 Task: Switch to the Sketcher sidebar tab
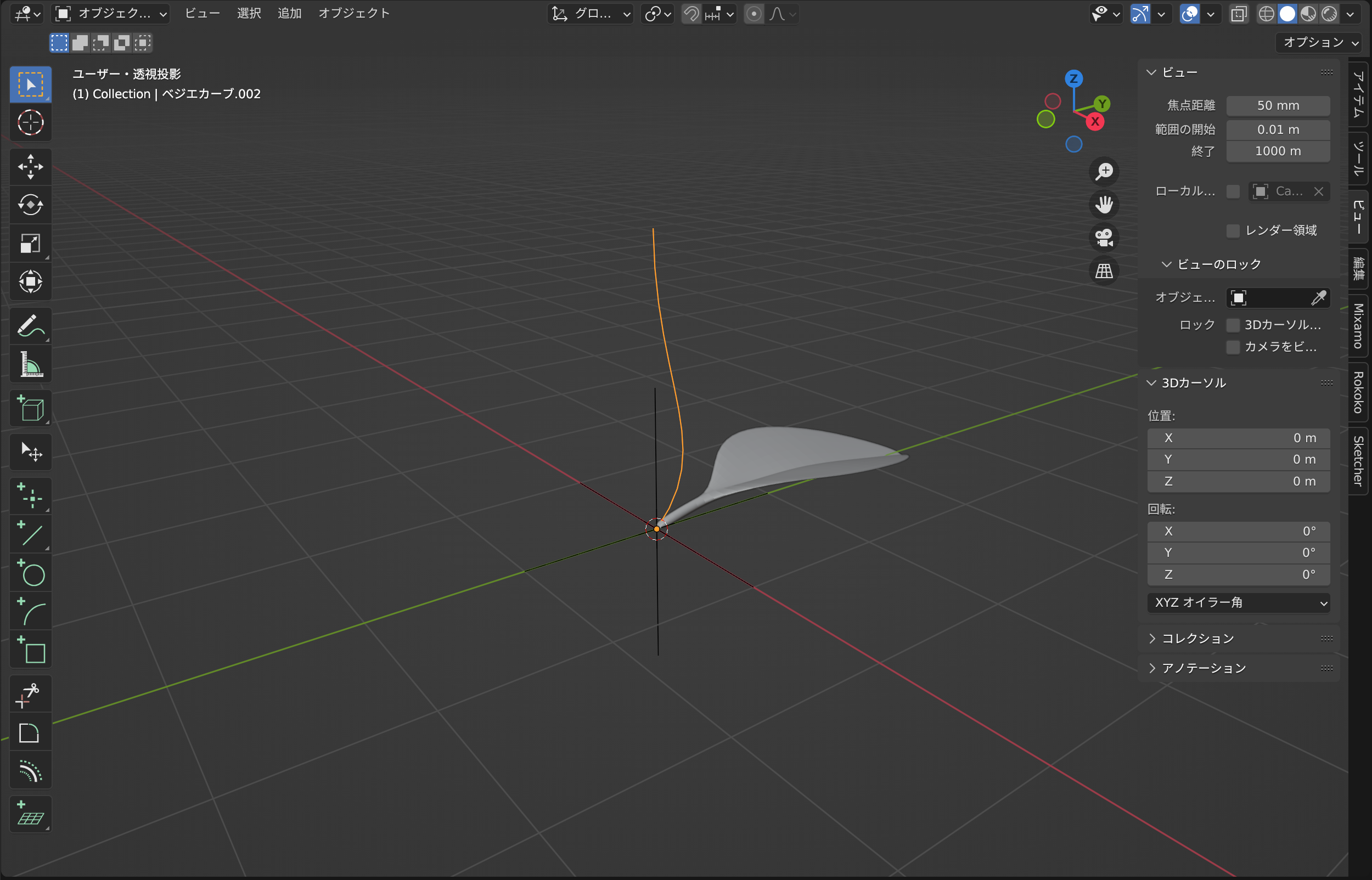1358,460
